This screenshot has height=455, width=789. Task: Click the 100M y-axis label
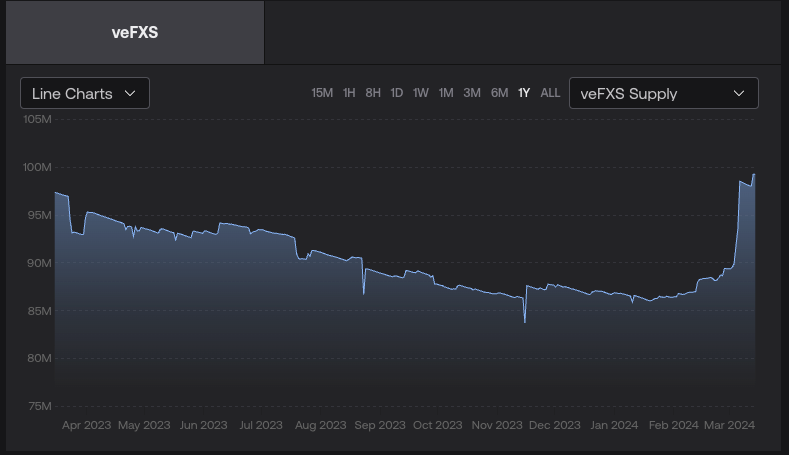pyautogui.click(x=37, y=167)
